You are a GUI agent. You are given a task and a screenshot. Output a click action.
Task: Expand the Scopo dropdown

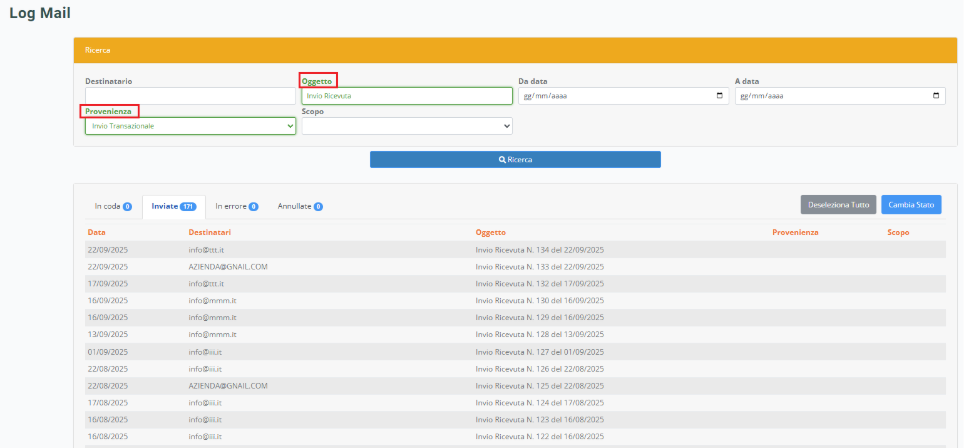406,126
